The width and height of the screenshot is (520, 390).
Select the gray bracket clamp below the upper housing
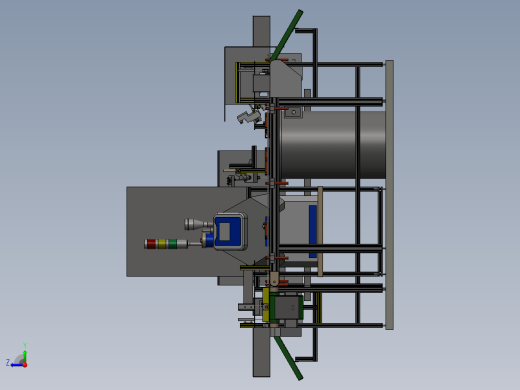click(x=248, y=116)
